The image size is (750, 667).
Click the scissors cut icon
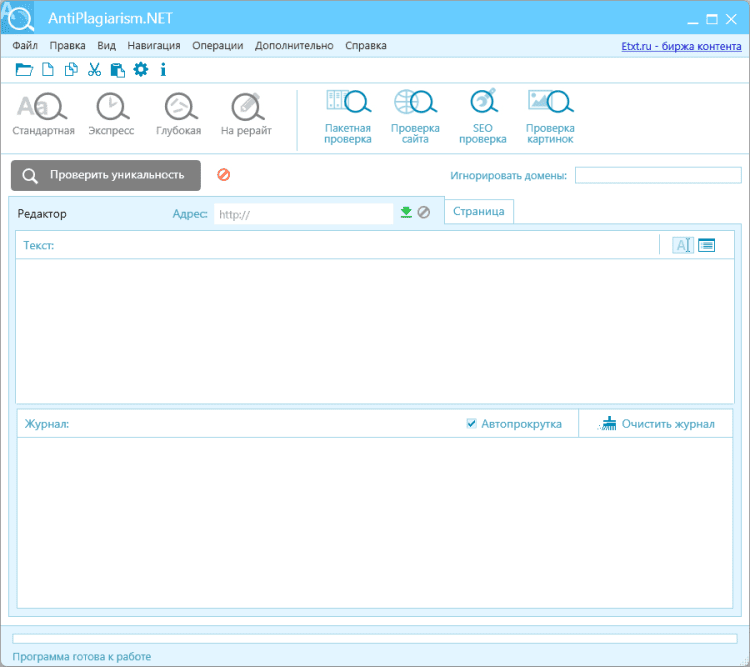coord(94,69)
